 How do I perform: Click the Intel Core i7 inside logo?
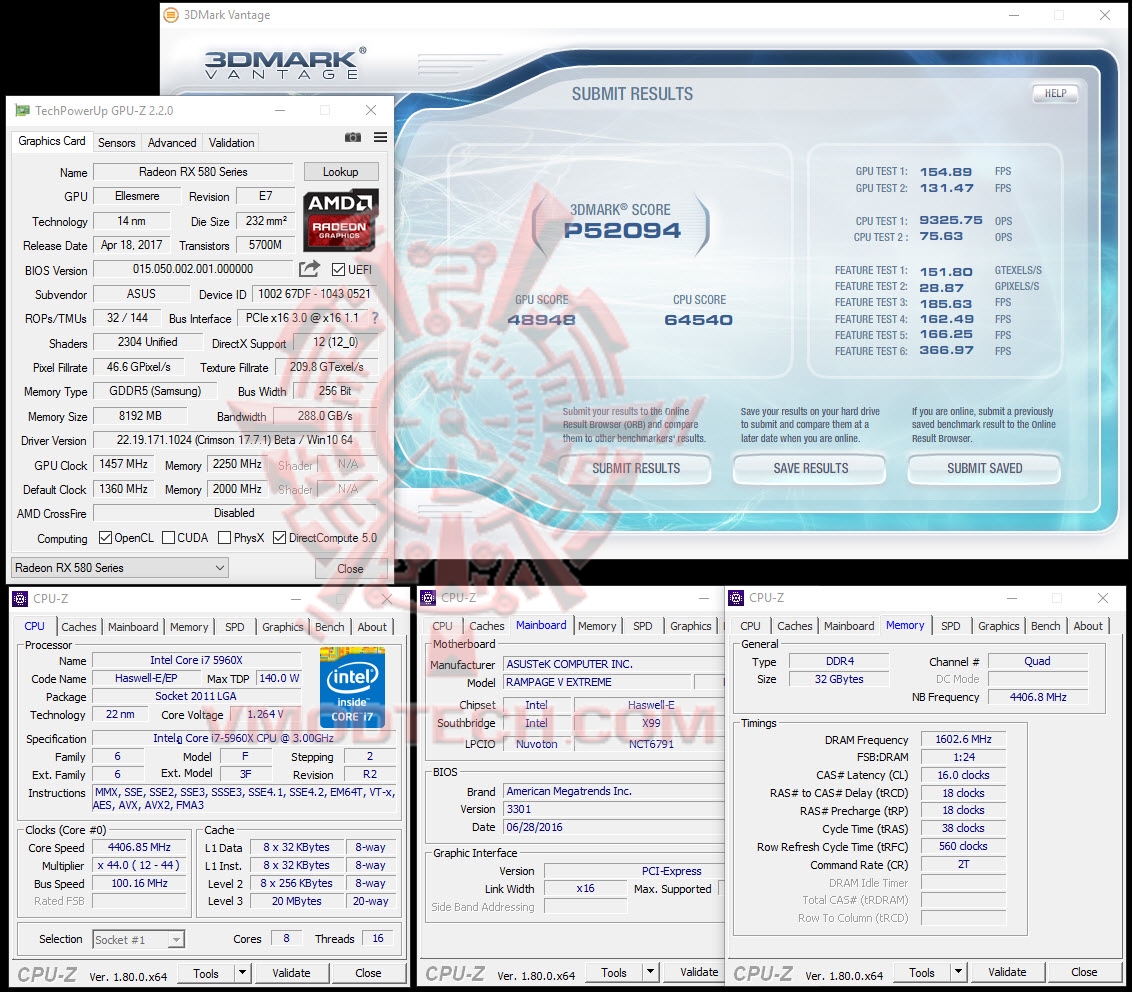click(352, 688)
